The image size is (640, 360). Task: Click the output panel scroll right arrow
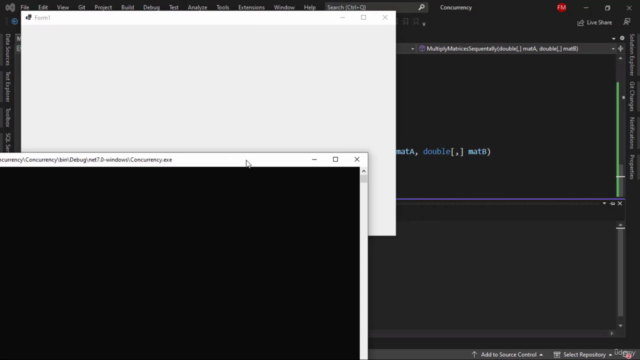tap(611, 333)
